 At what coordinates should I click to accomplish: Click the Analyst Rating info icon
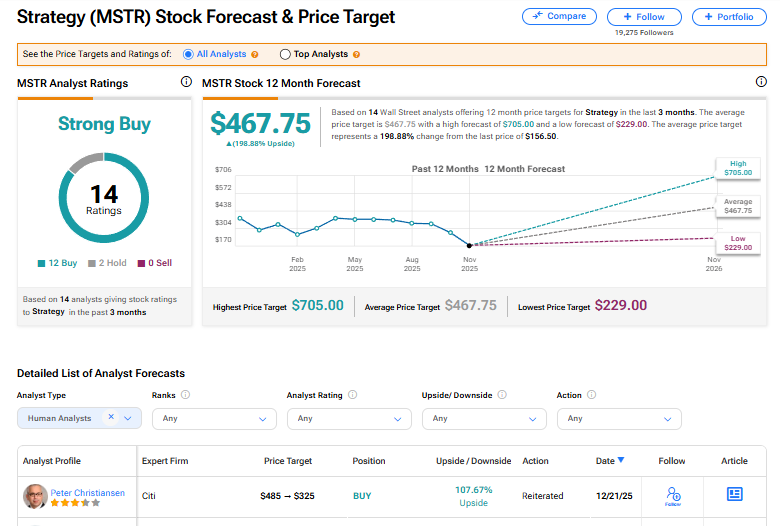[x=352, y=395]
